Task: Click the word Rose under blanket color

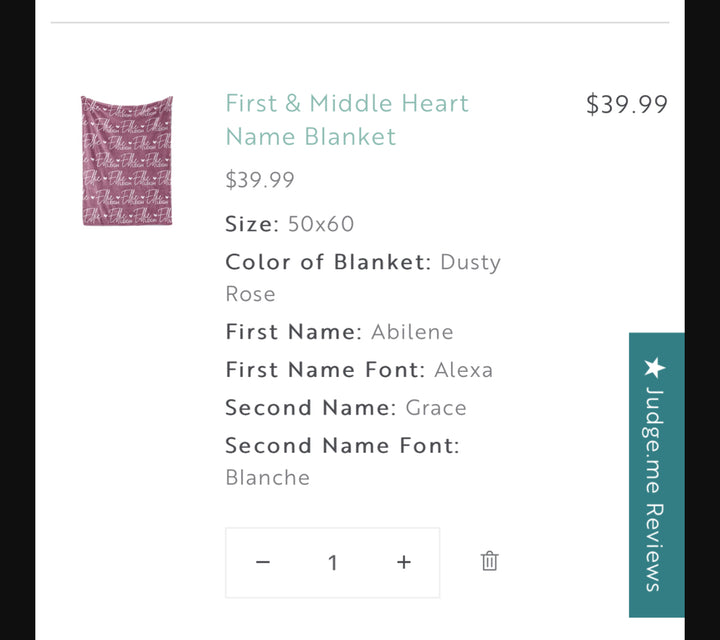Action: [250, 294]
